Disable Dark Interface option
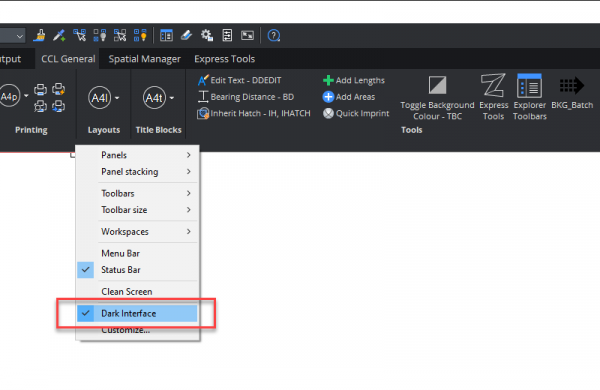Viewport: 600px width, 390px height. point(138,313)
